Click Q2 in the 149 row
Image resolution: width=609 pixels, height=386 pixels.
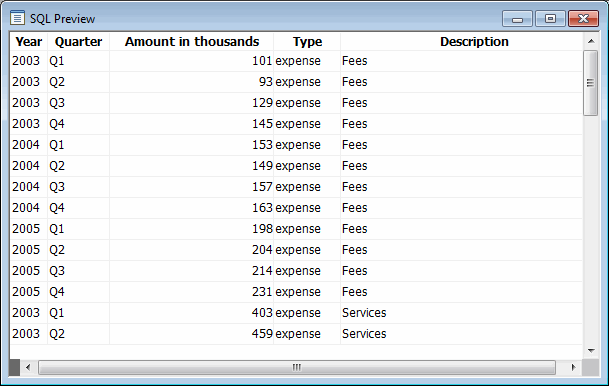[x=57, y=166]
